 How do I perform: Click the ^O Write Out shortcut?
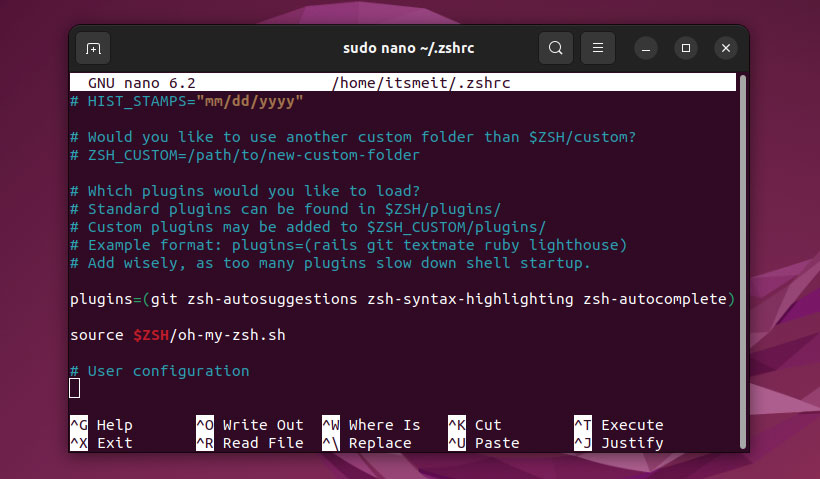tap(249, 425)
